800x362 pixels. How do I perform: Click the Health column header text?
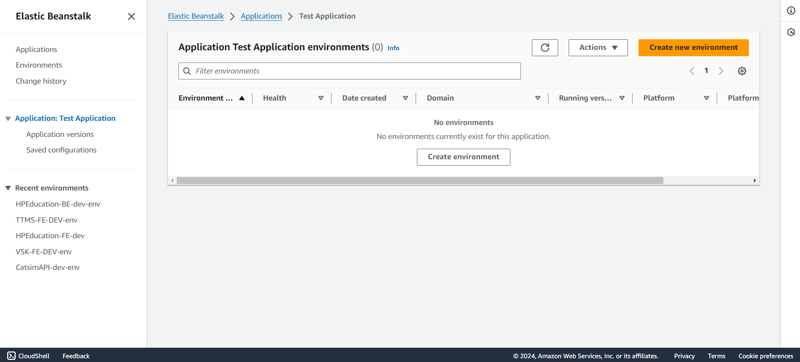[274, 98]
